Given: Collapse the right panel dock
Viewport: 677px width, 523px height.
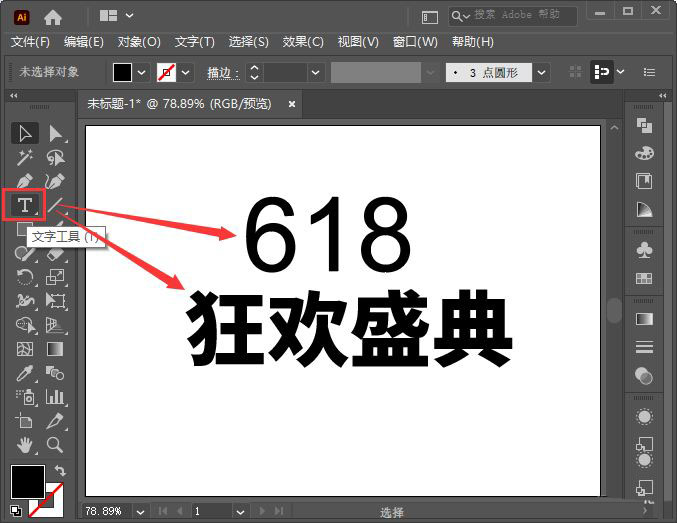Looking at the screenshot, I should coord(662,95).
